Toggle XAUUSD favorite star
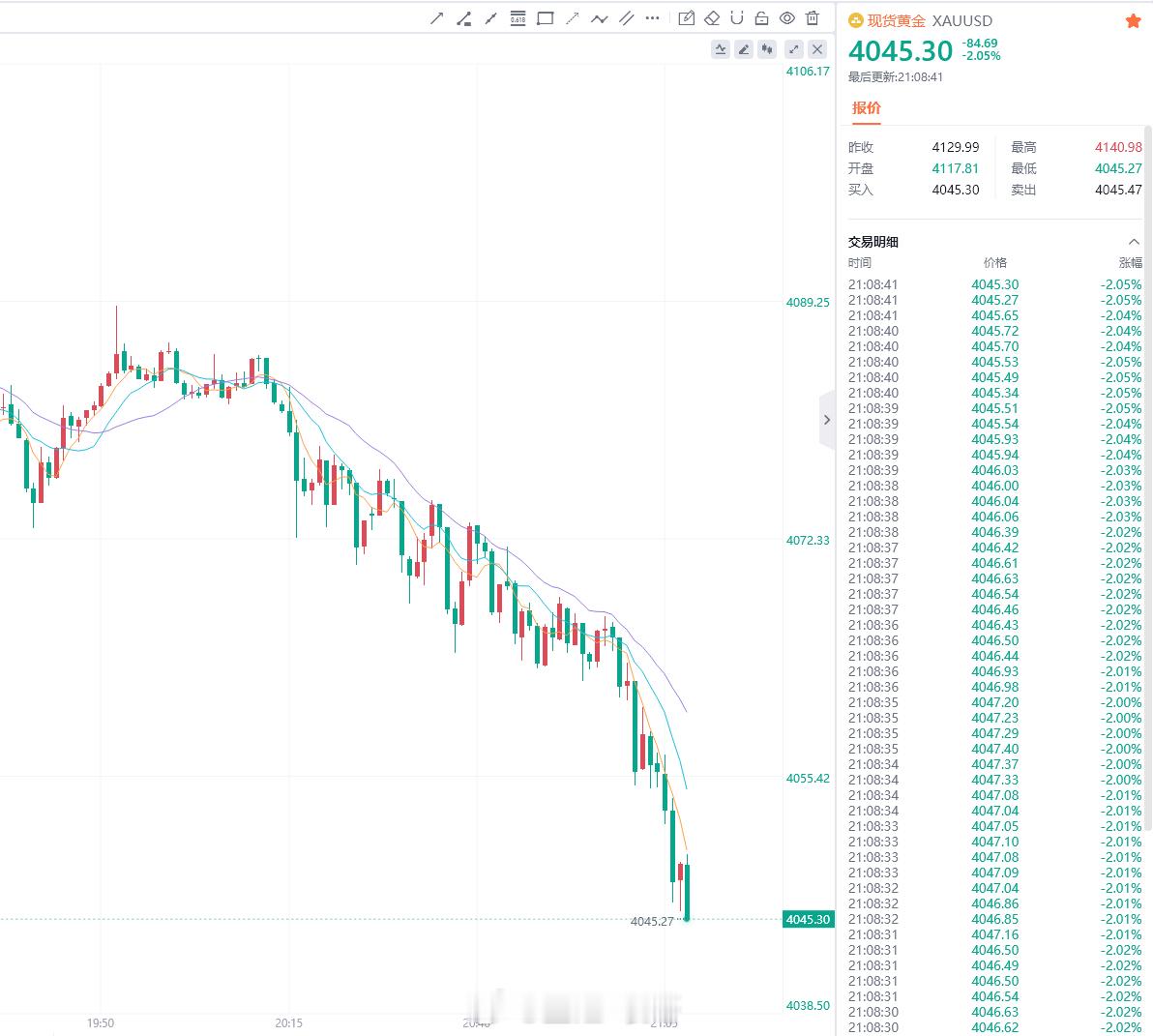Viewport: 1153px width, 1036px height. (1133, 20)
